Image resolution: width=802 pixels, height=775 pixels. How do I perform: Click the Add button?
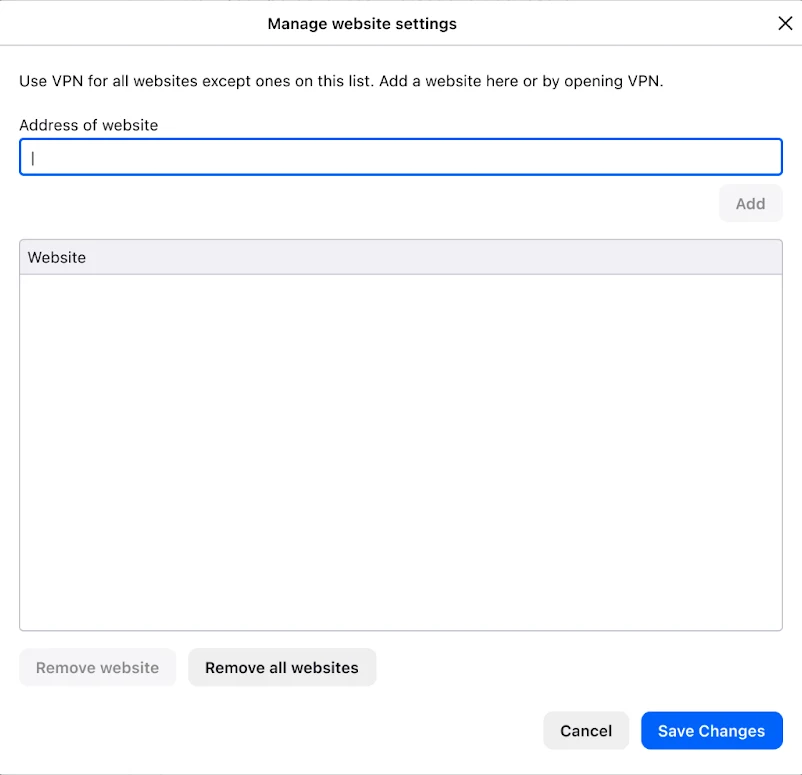[750, 204]
